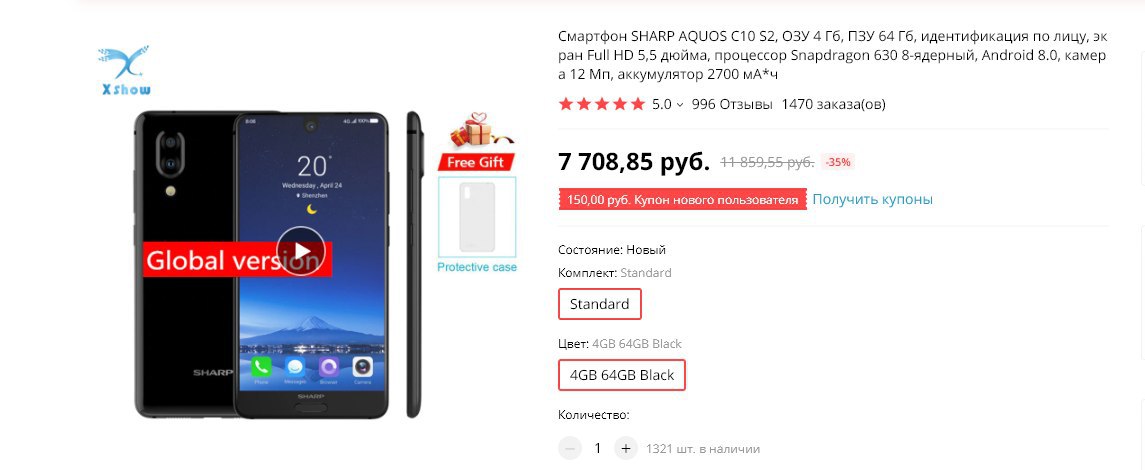Click the Free Gift box icon

475,129
